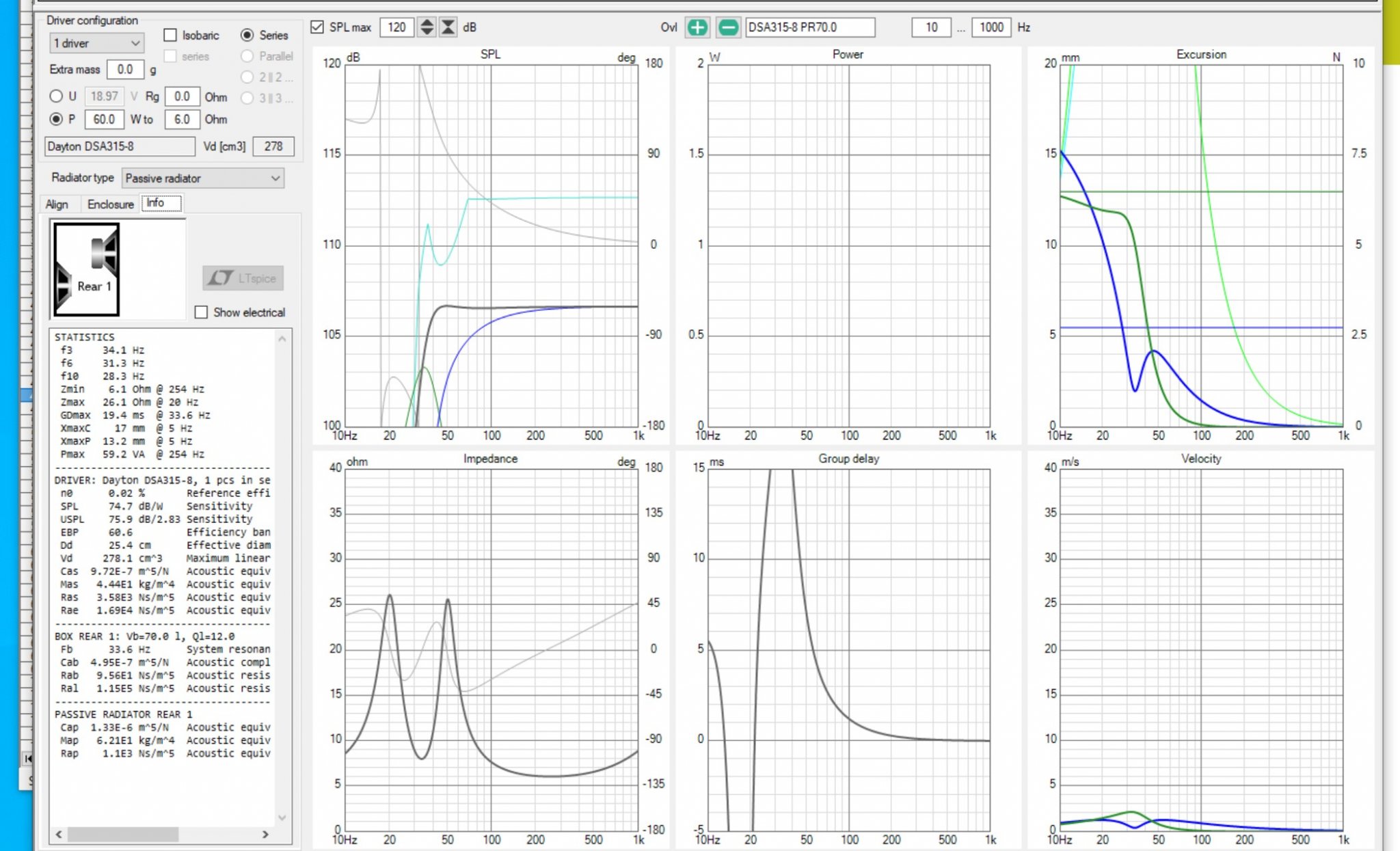
Task: Click the power 60.0 W input field
Action: click(104, 119)
